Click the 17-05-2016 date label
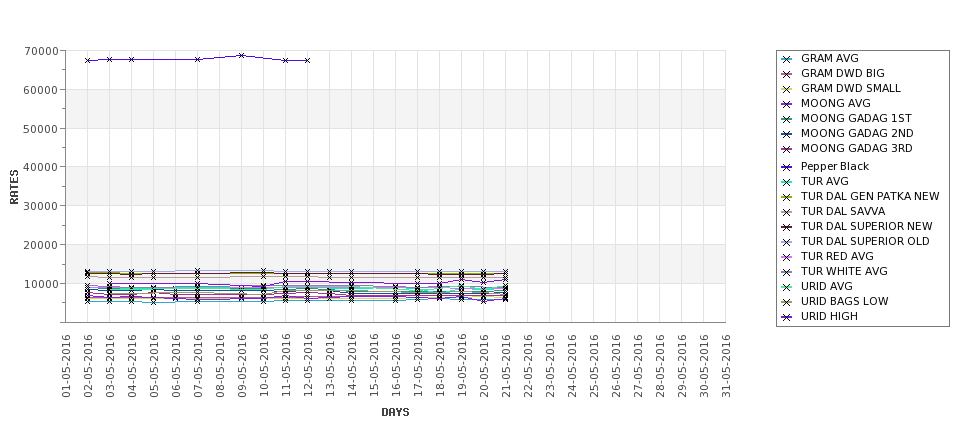975x429 pixels. (417, 366)
